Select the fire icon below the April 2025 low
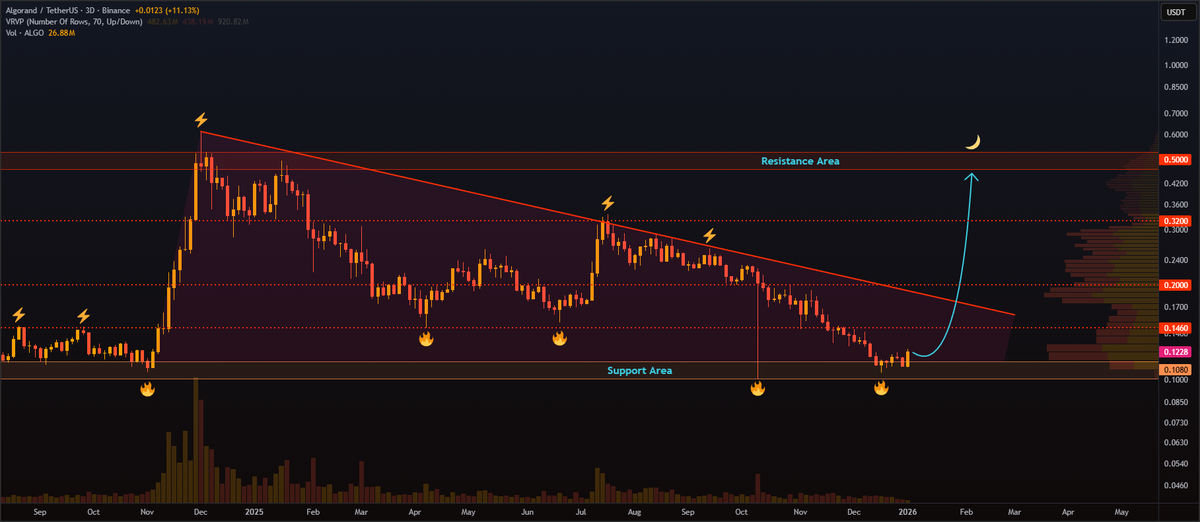The height and width of the screenshot is (522, 1200). 425,339
